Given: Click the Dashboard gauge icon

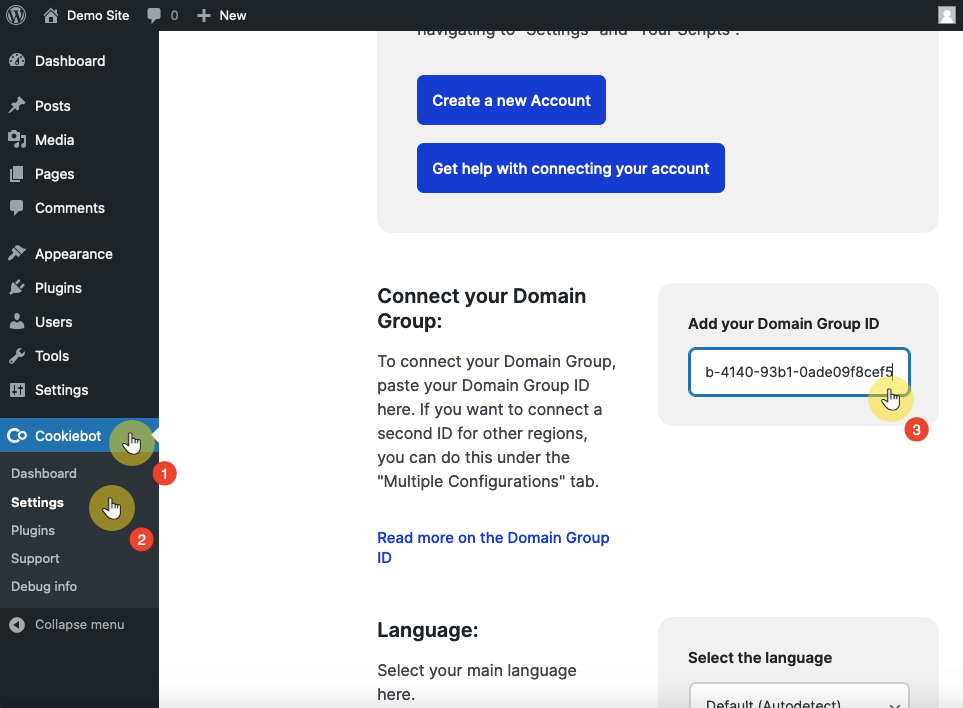Looking at the screenshot, I should pyautogui.click(x=17, y=60).
